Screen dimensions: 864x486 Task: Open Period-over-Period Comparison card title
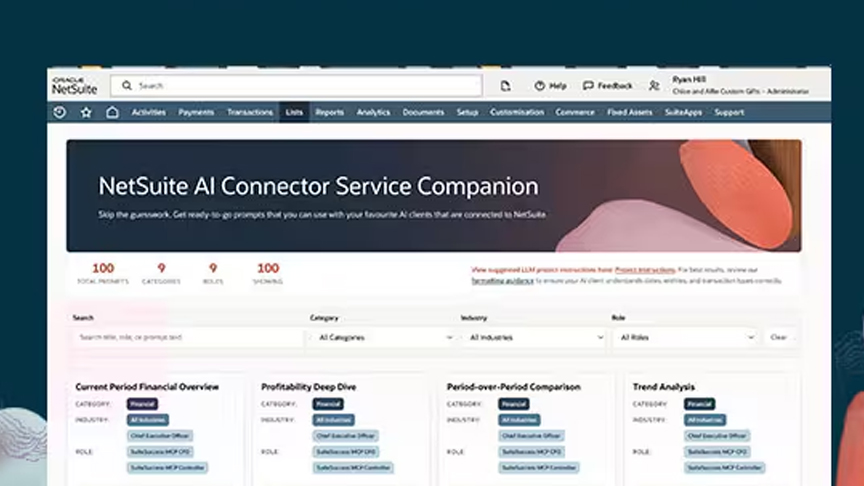point(514,387)
